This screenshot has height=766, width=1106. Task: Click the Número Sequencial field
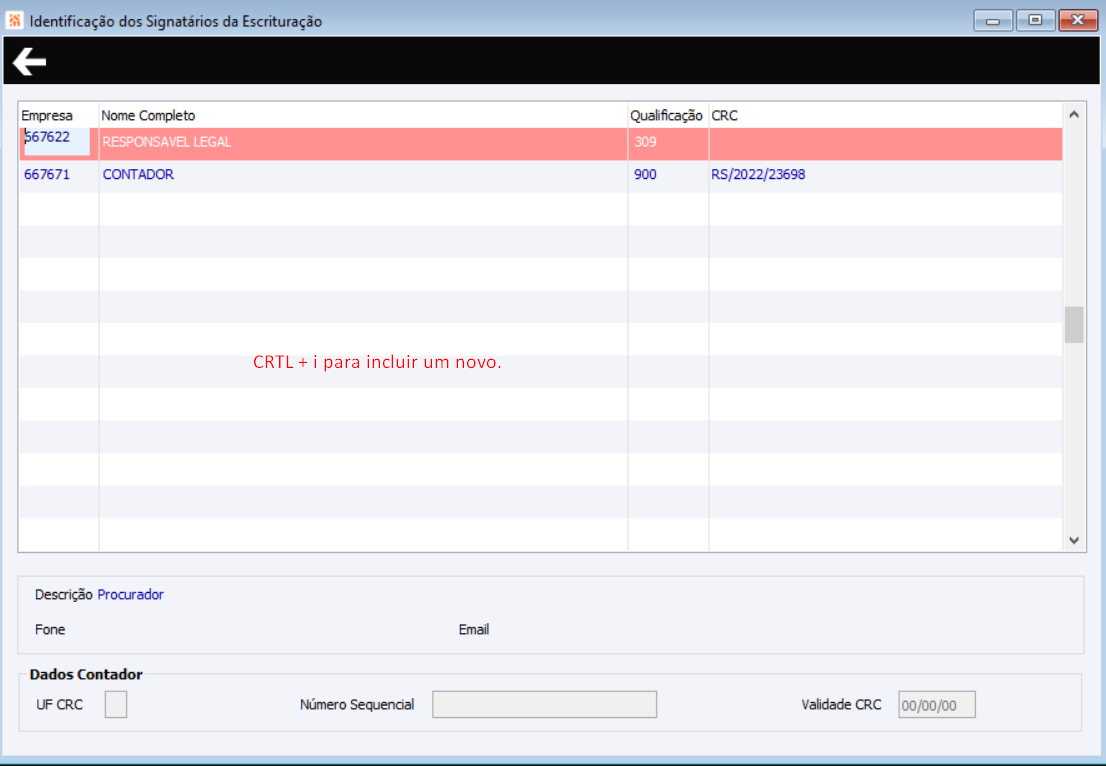(545, 704)
